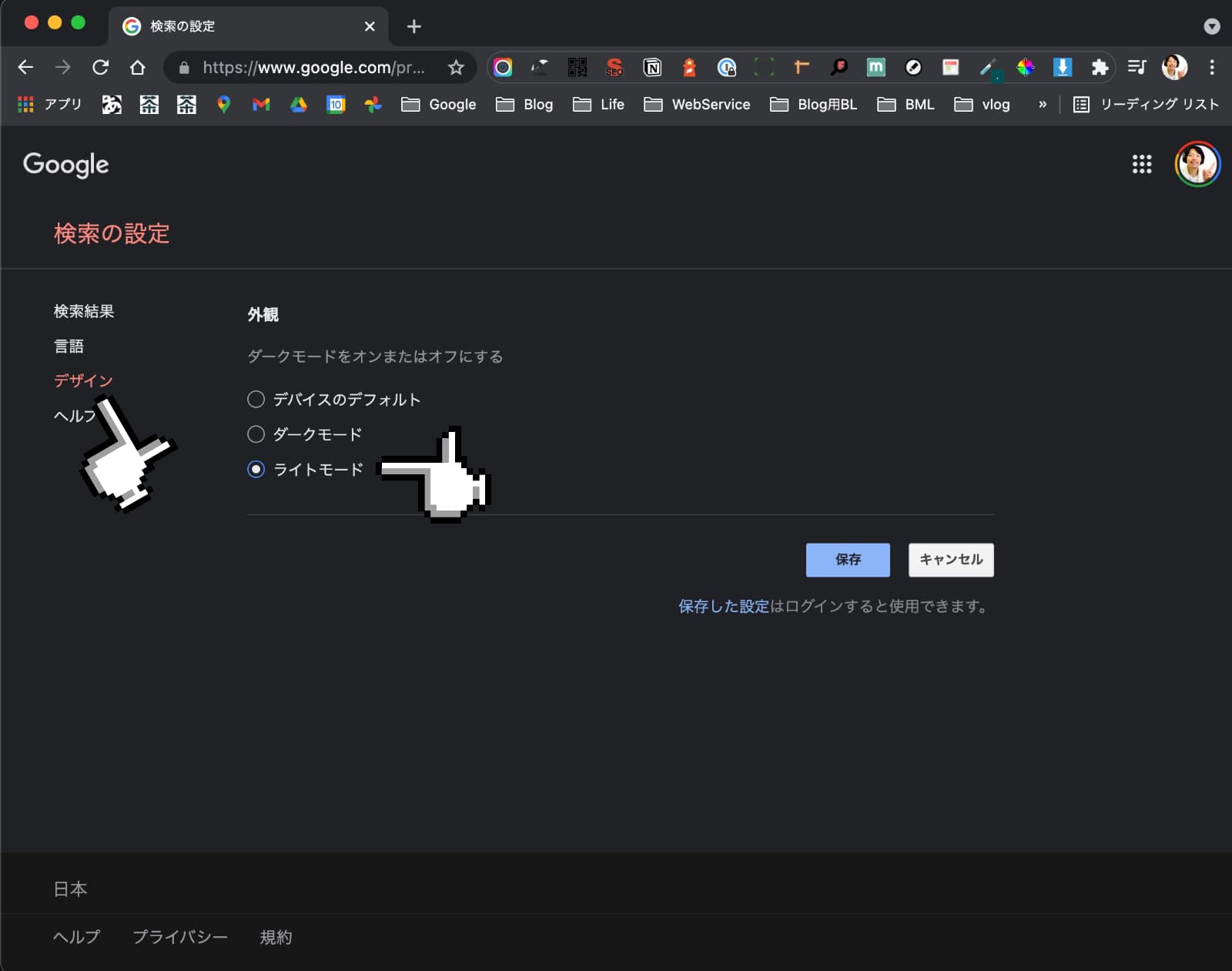The height and width of the screenshot is (971, 1232).
Task: Open the home page via house icon
Action: [x=137, y=68]
